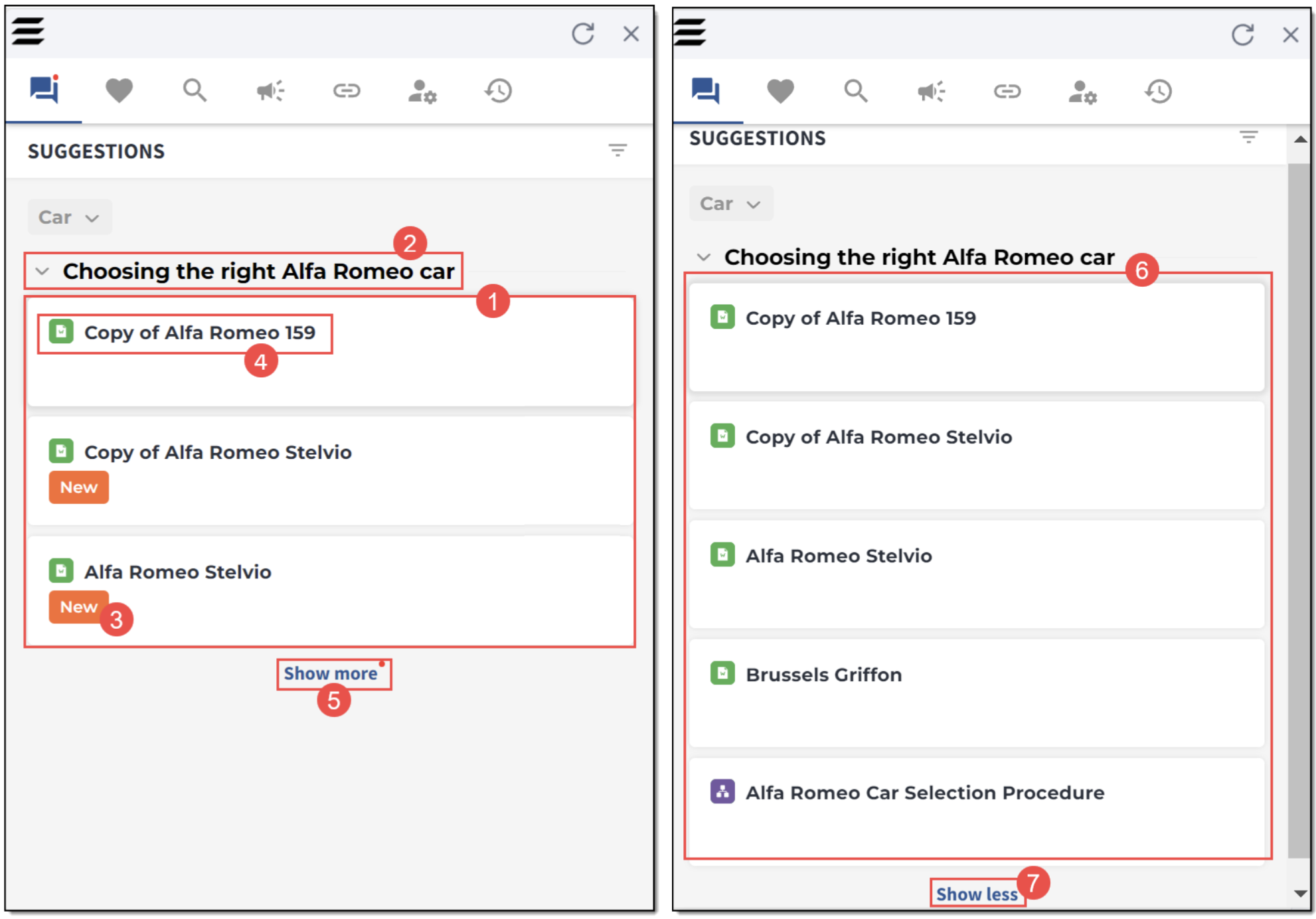1316x919 pixels.
Task: Click the scrollbar up arrow in right panel
Action: point(1300,139)
